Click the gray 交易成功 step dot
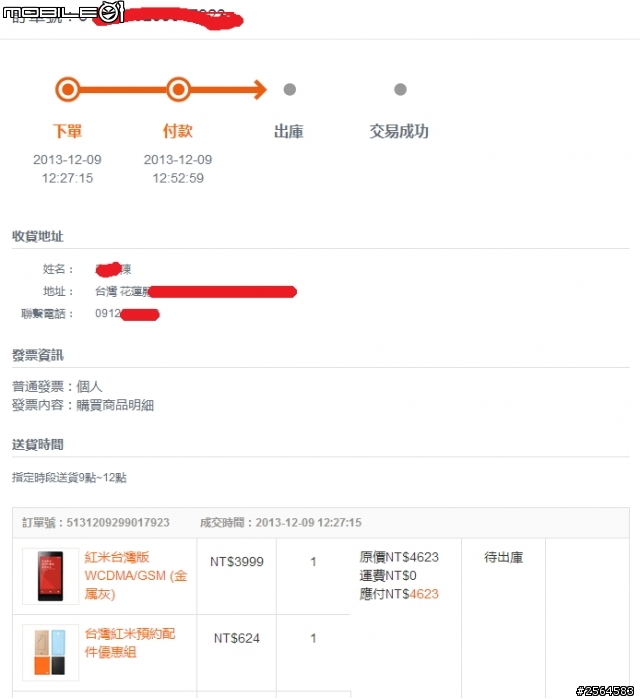The height and width of the screenshot is (699, 640). click(x=400, y=90)
